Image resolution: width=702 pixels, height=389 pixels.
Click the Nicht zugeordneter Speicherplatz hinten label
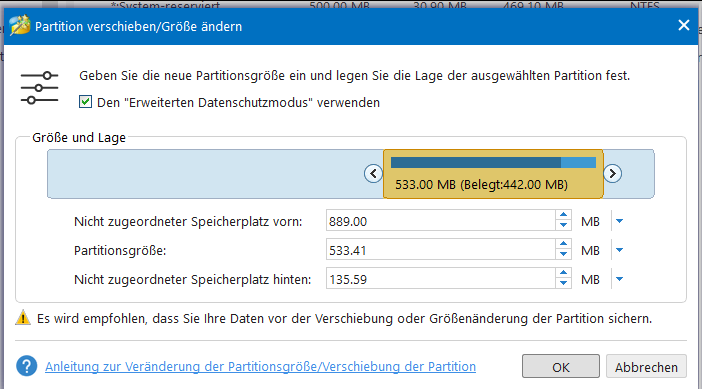click(x=193, y=280)
